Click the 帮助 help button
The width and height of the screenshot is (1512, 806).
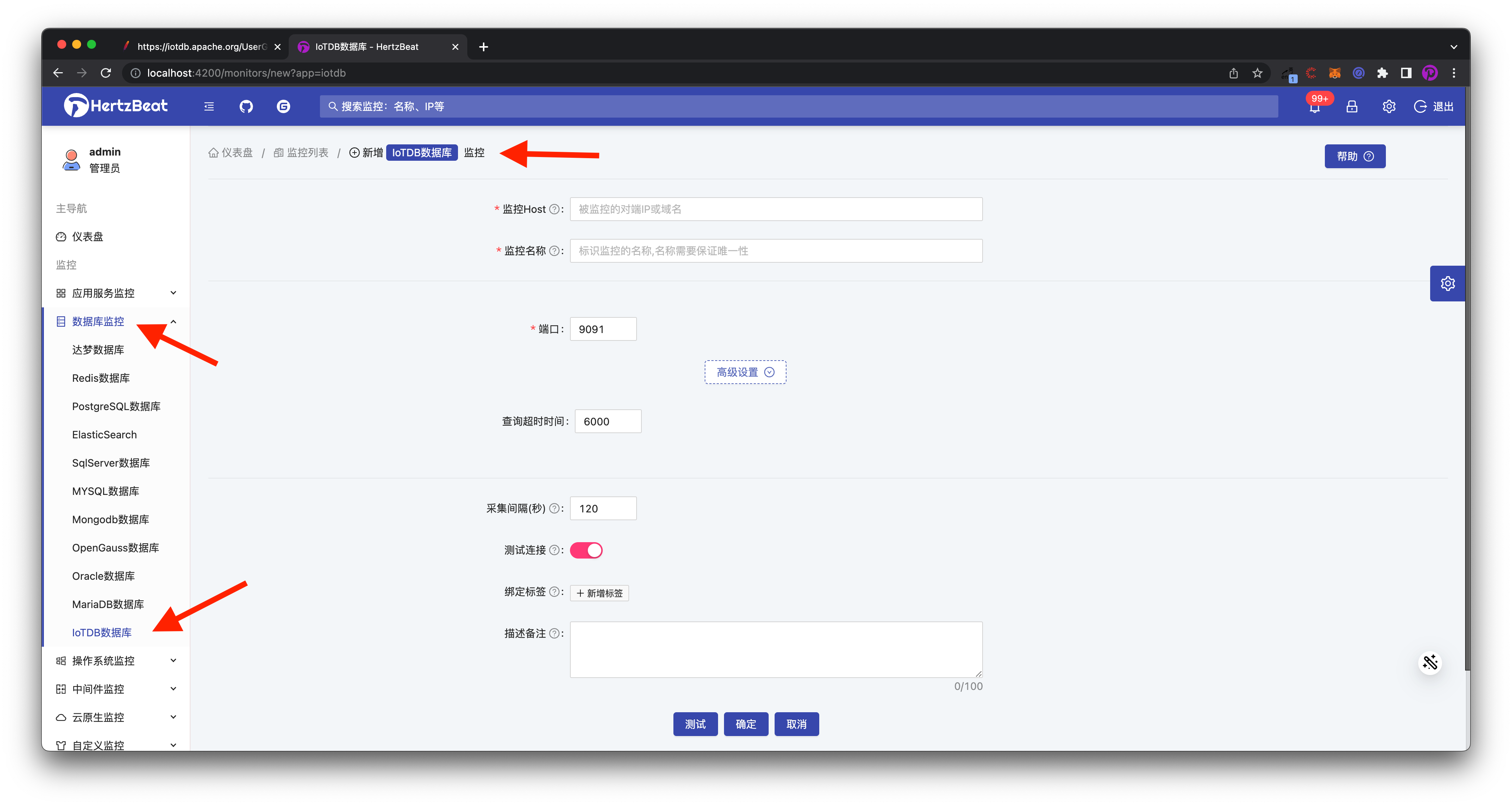pyautogui.click(x=1354, y=156)
